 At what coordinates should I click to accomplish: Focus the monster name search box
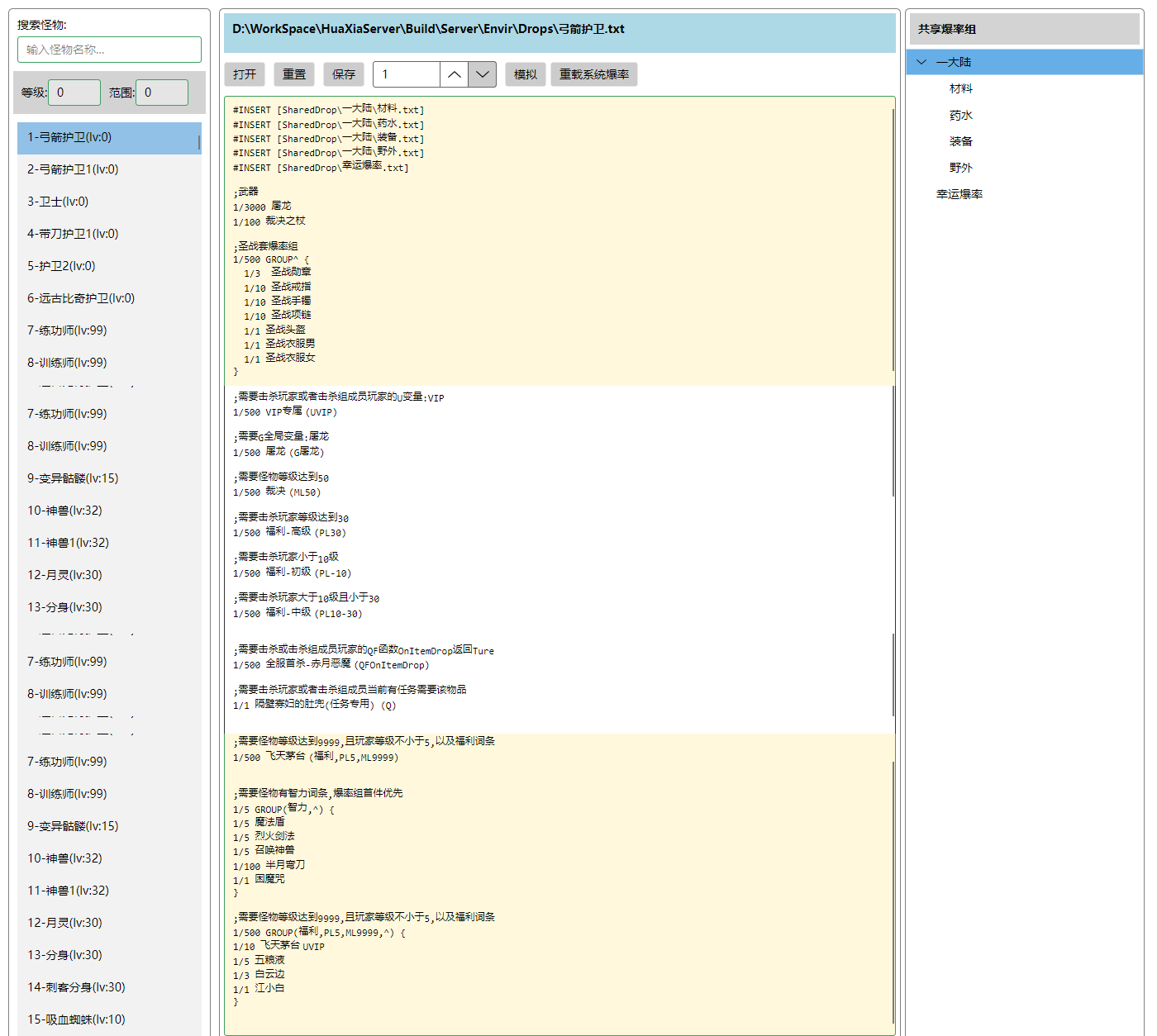tap(109, 50)
